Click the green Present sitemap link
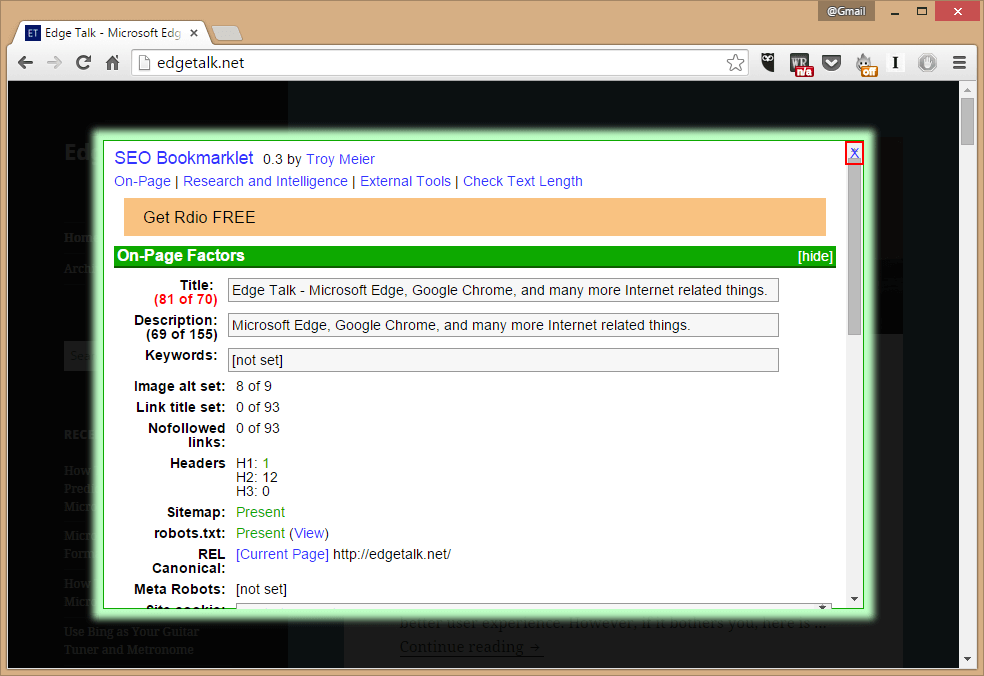Viewport: 984px width, 676px height. click(x=260, y=512)
